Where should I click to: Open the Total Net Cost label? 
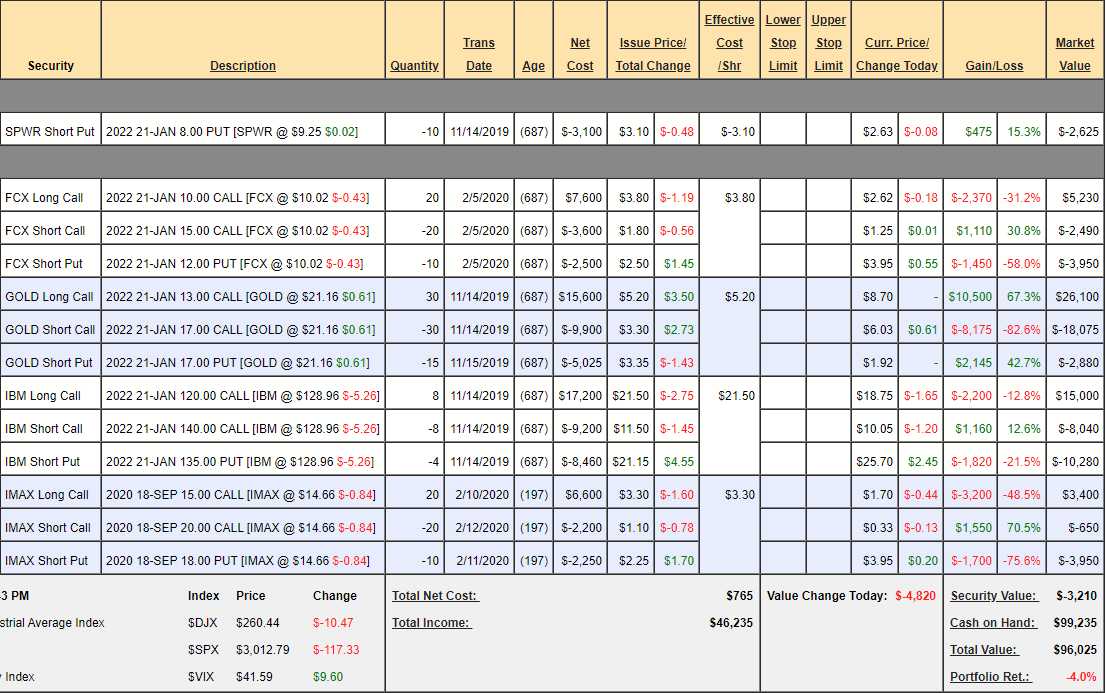pos(435,596)
